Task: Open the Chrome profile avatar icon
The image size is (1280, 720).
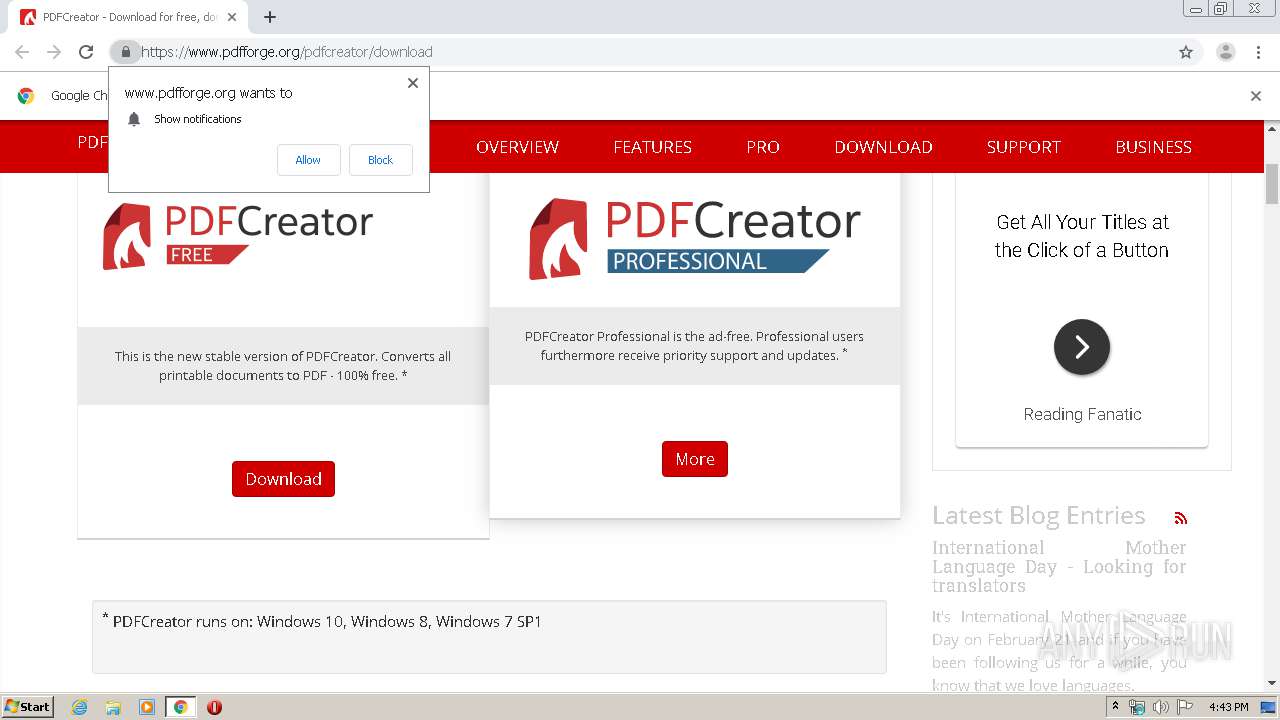Action: [1225, 52]
